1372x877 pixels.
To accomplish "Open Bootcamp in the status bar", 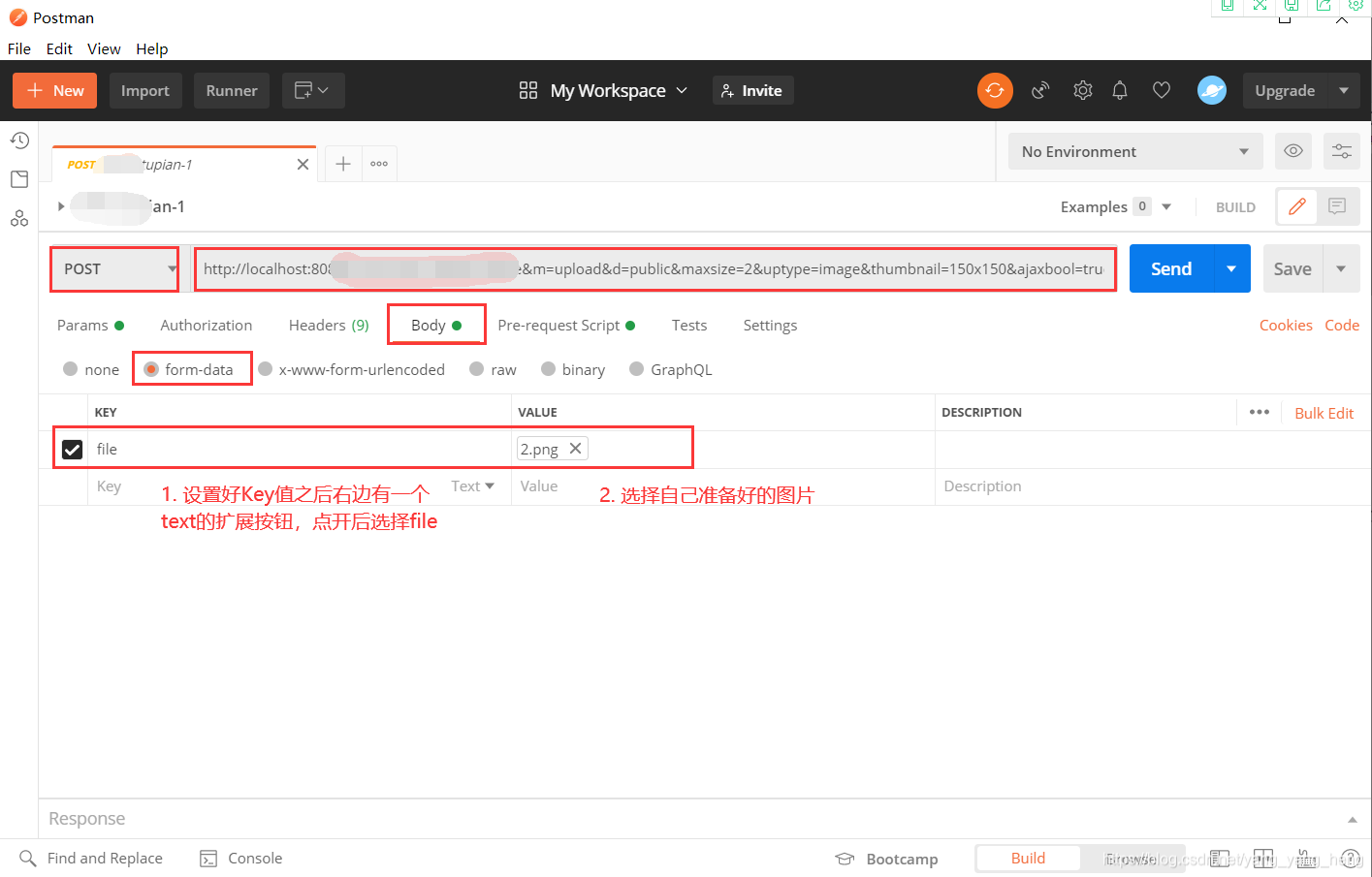I will 887,860.
